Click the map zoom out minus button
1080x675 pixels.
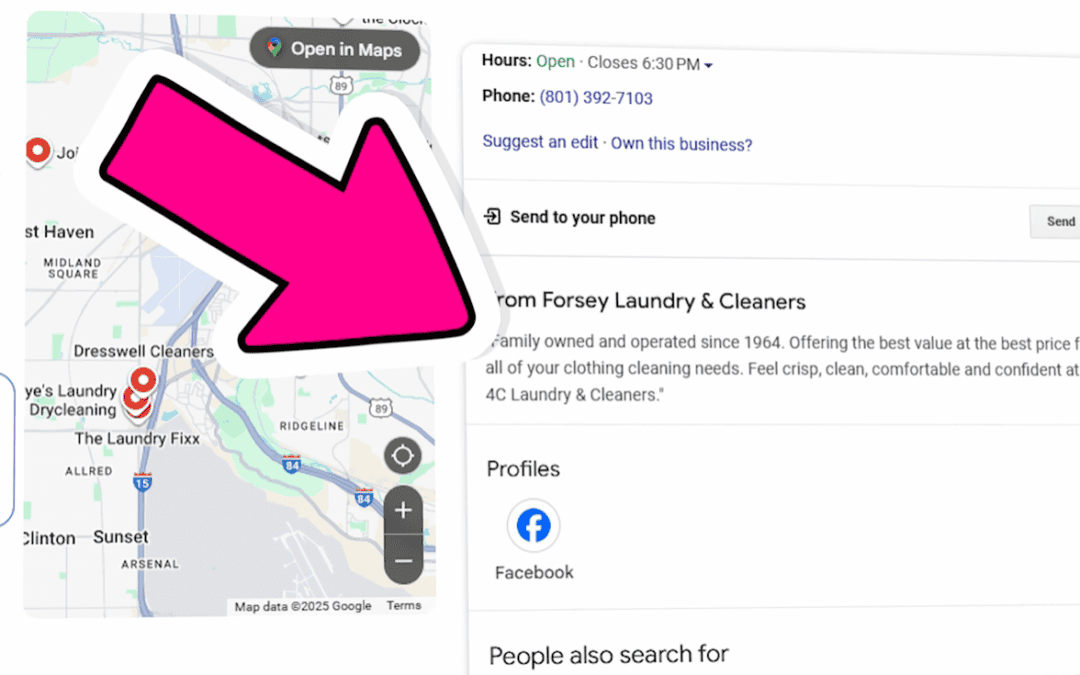click(404, 560)
